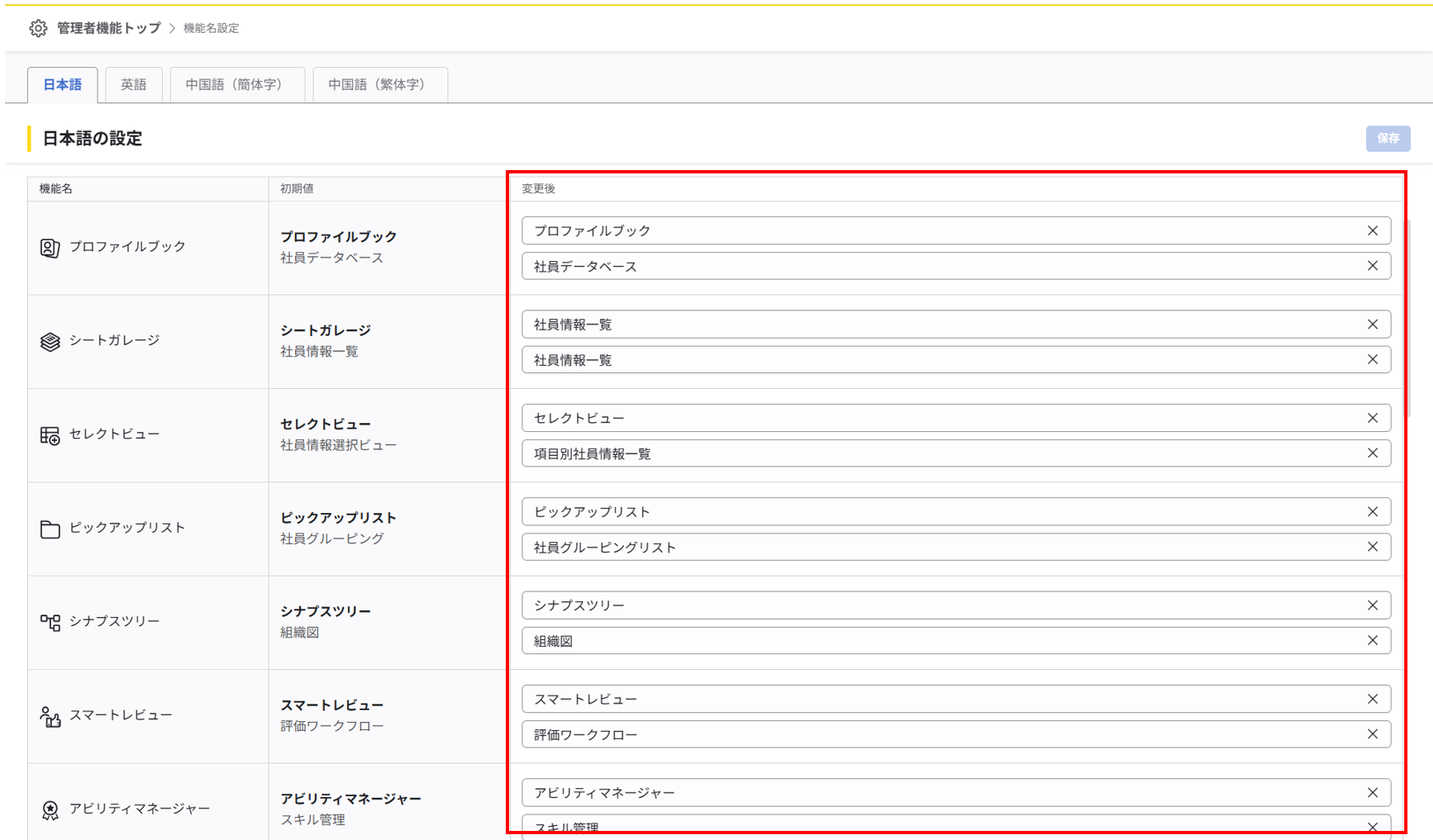Clear the 項目別社員情報一覧 input field
The height and width of the screenshot is (840, 1433).
point(1373,453)
